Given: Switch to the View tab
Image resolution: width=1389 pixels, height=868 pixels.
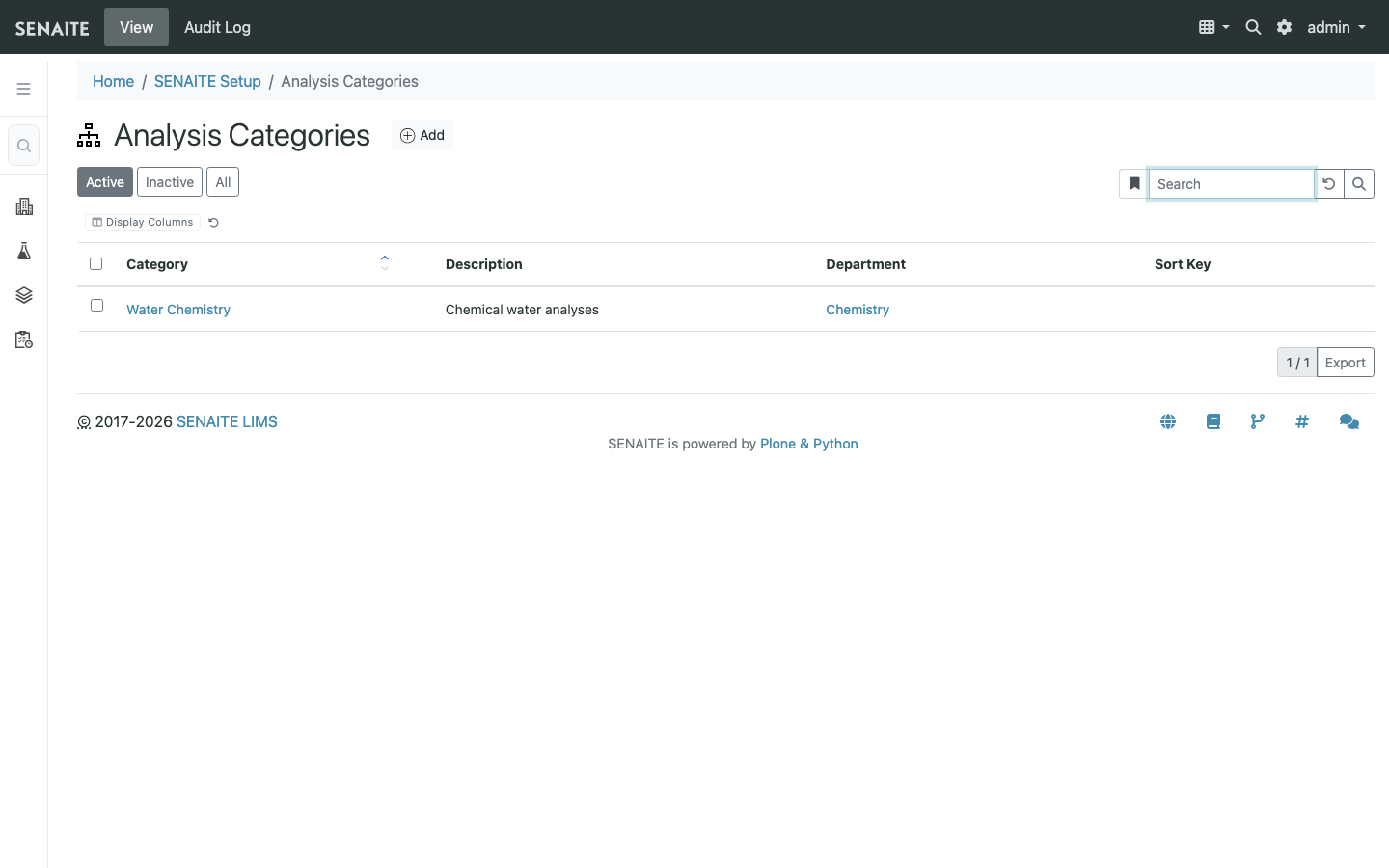Looking at the screenshot, I should (x=136, y=27).
